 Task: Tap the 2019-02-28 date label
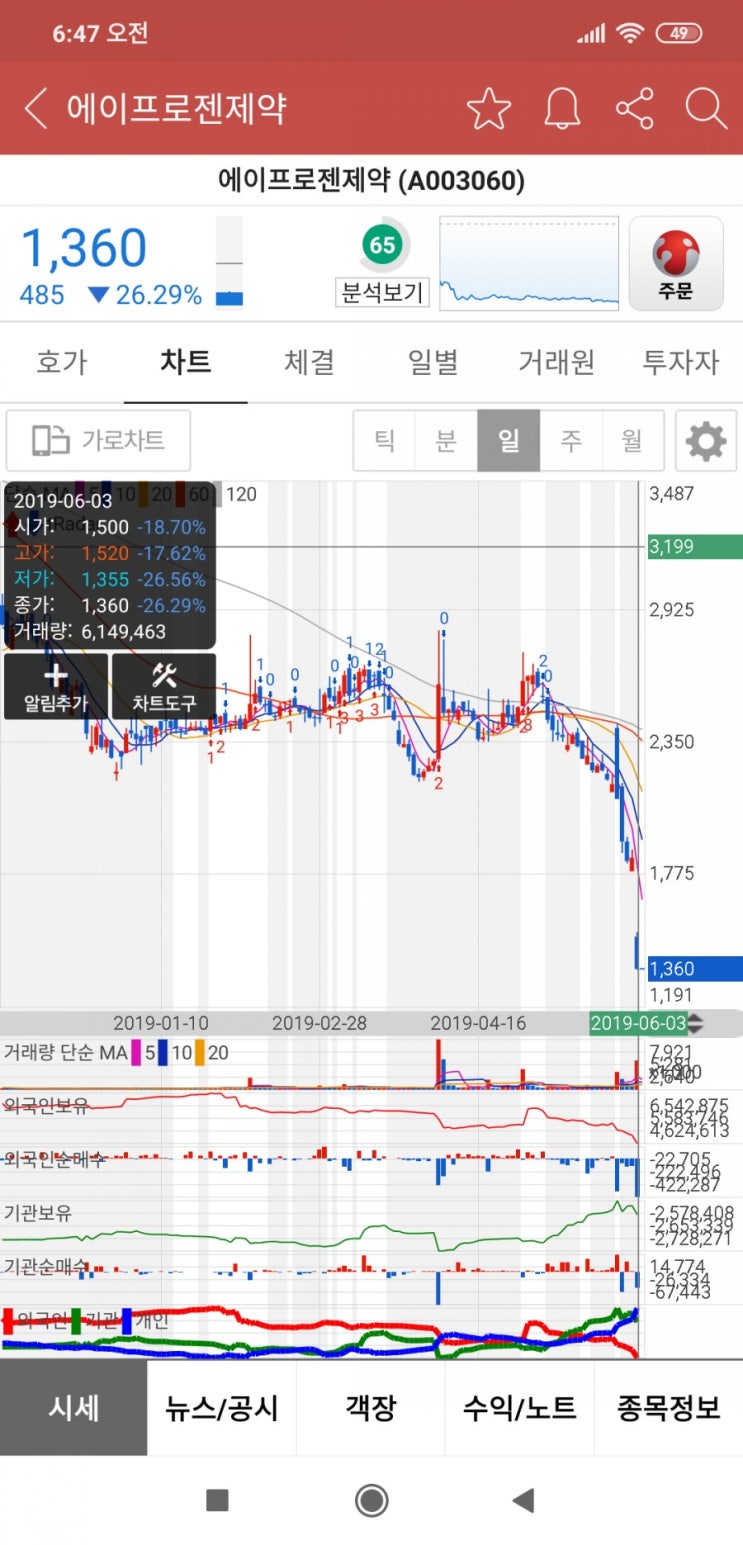click(x=320, y=1023)
